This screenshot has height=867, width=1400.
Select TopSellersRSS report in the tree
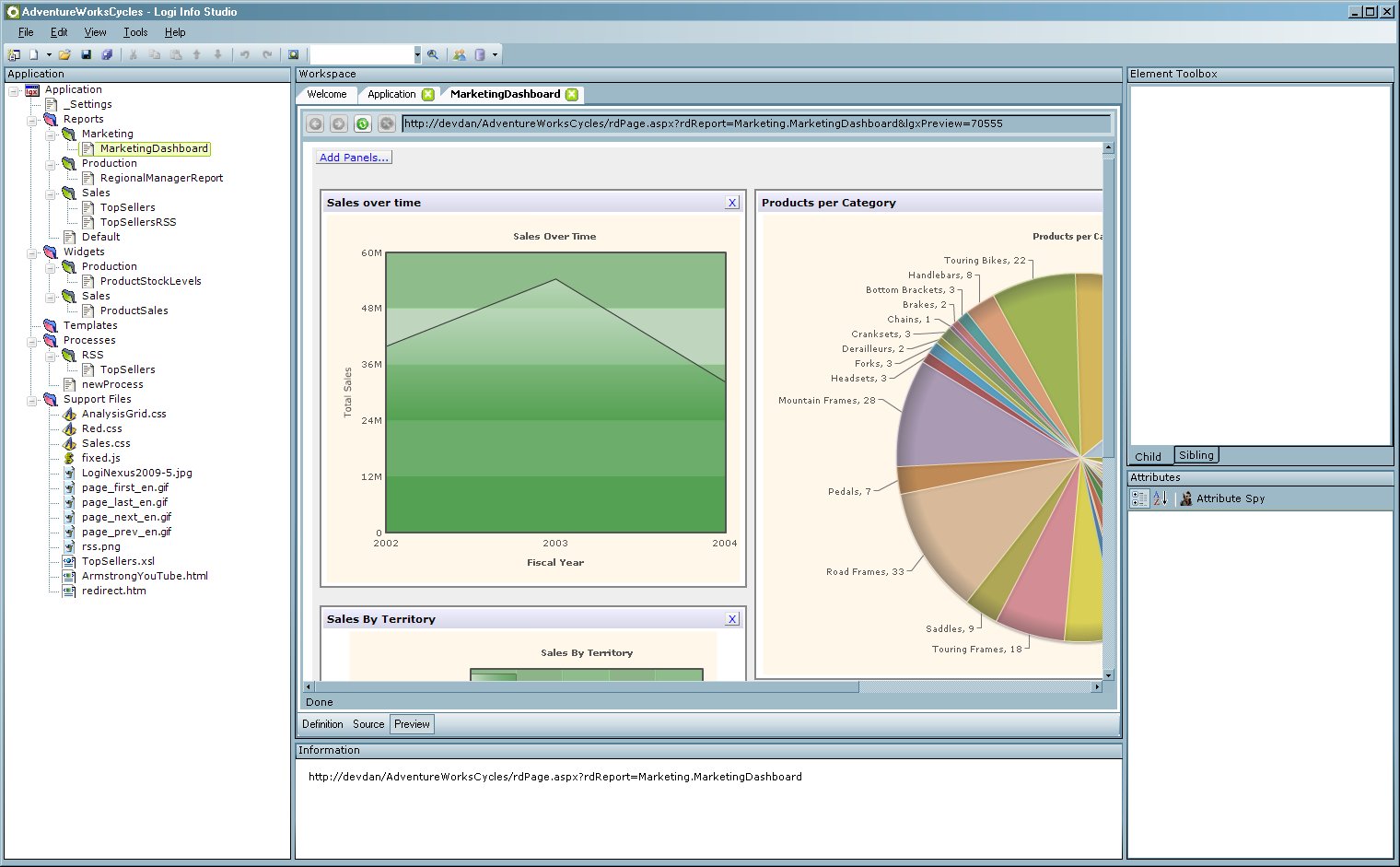click(x=138, y=222)
